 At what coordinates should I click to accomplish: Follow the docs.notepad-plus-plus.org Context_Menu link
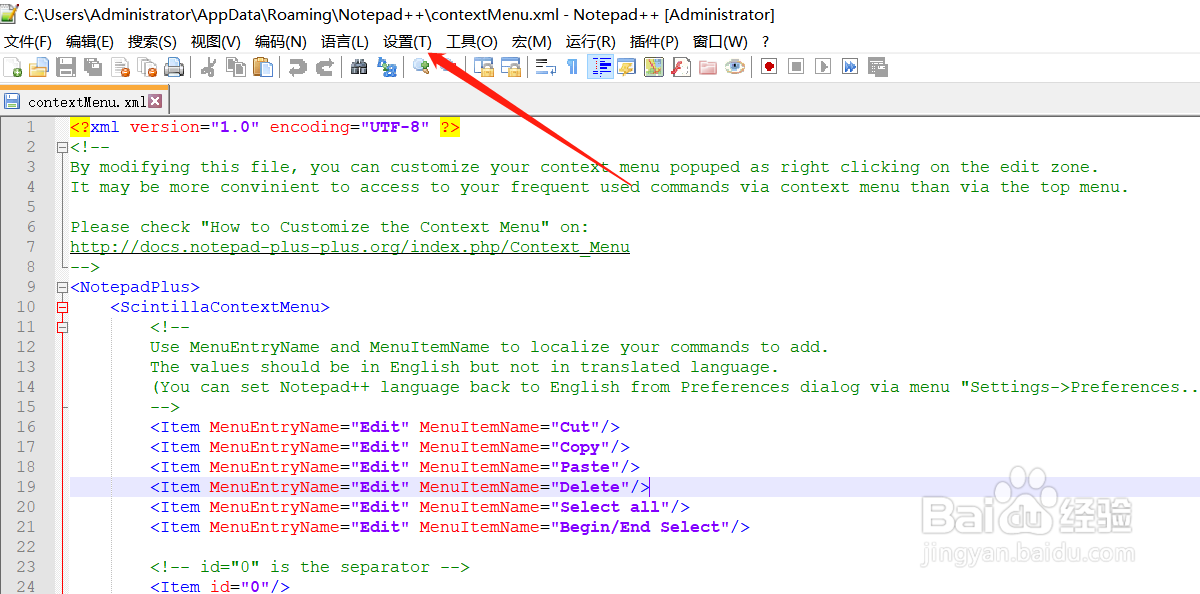click(x=350, y=247)
